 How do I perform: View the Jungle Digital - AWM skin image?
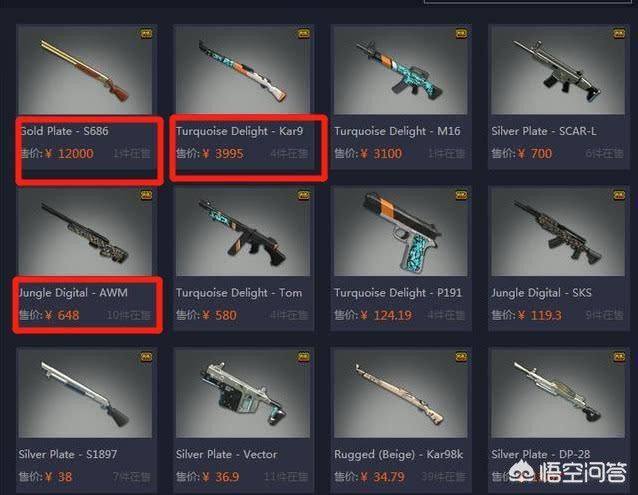pos(85,232)
